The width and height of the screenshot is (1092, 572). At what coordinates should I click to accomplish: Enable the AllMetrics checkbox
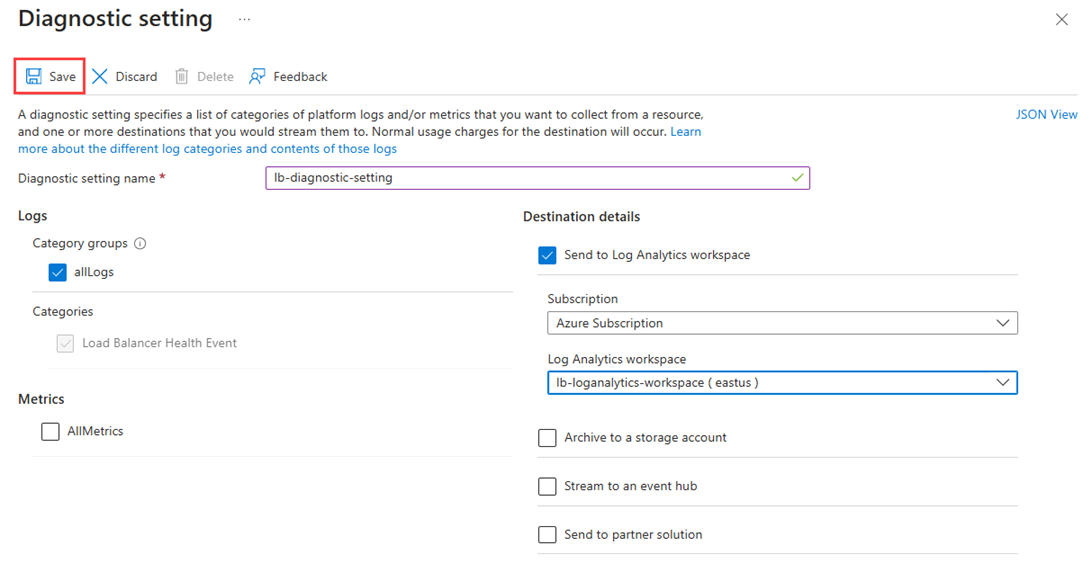pyautogui.click(x=51, y=432)
